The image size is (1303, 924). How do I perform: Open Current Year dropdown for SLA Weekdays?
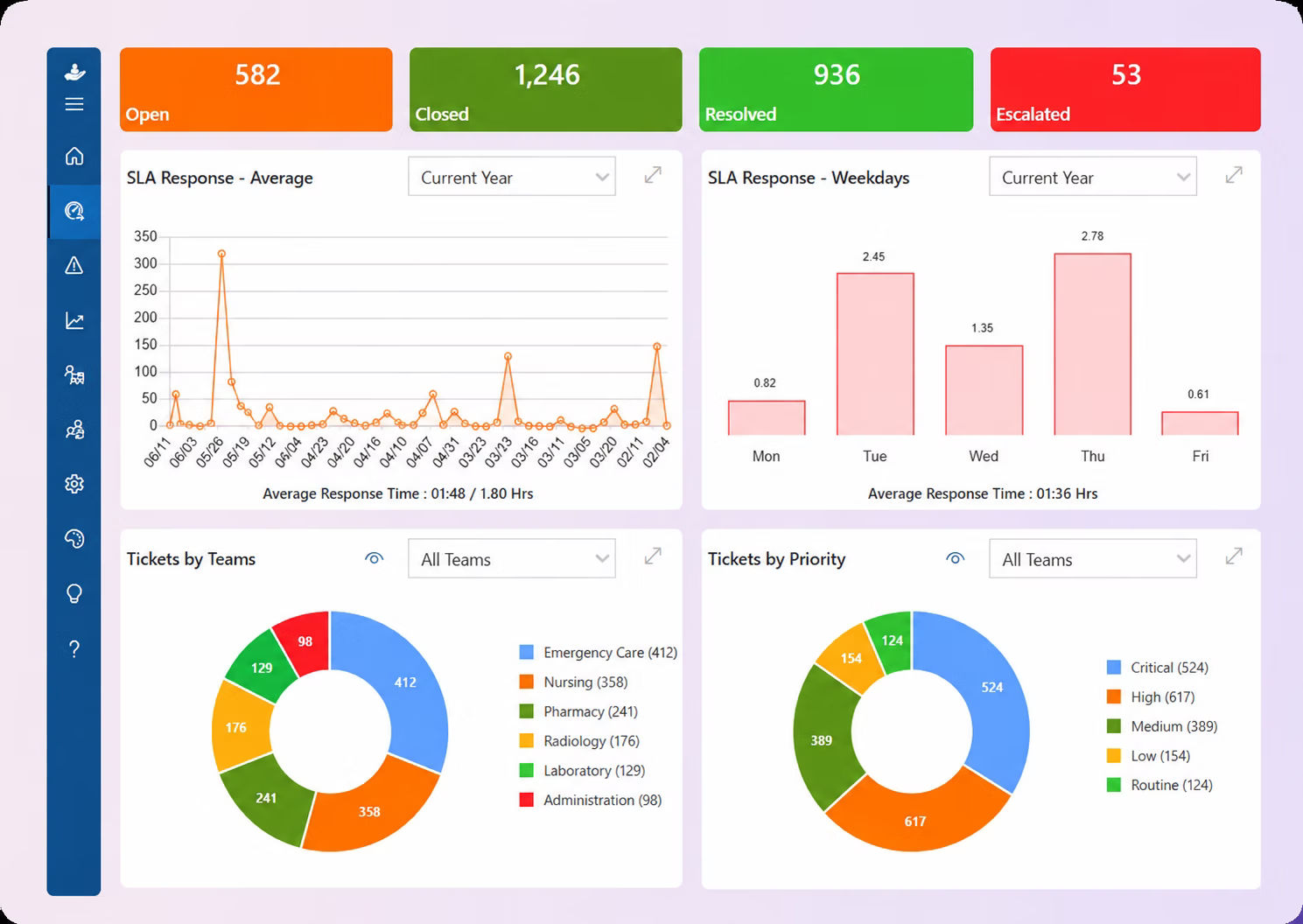pyautogui.click(x=1093, y=177)
